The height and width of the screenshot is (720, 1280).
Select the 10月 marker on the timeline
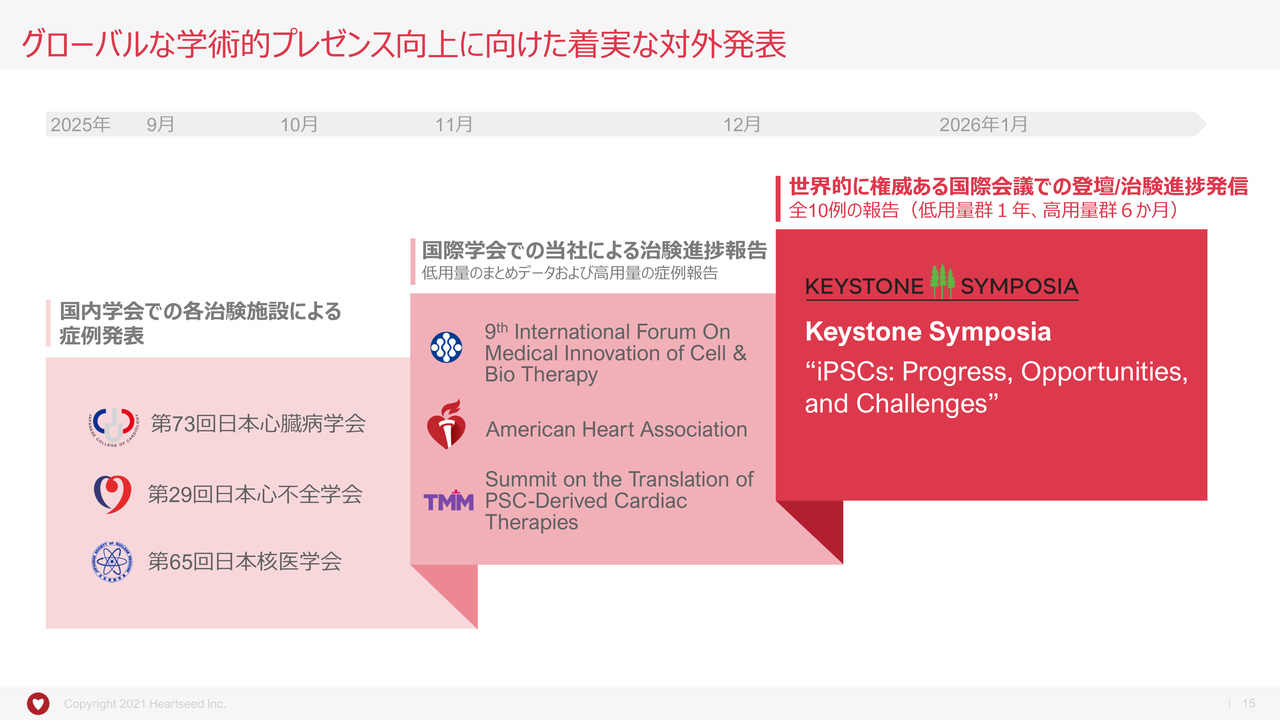pyautogui.click(x=299, y=125)
